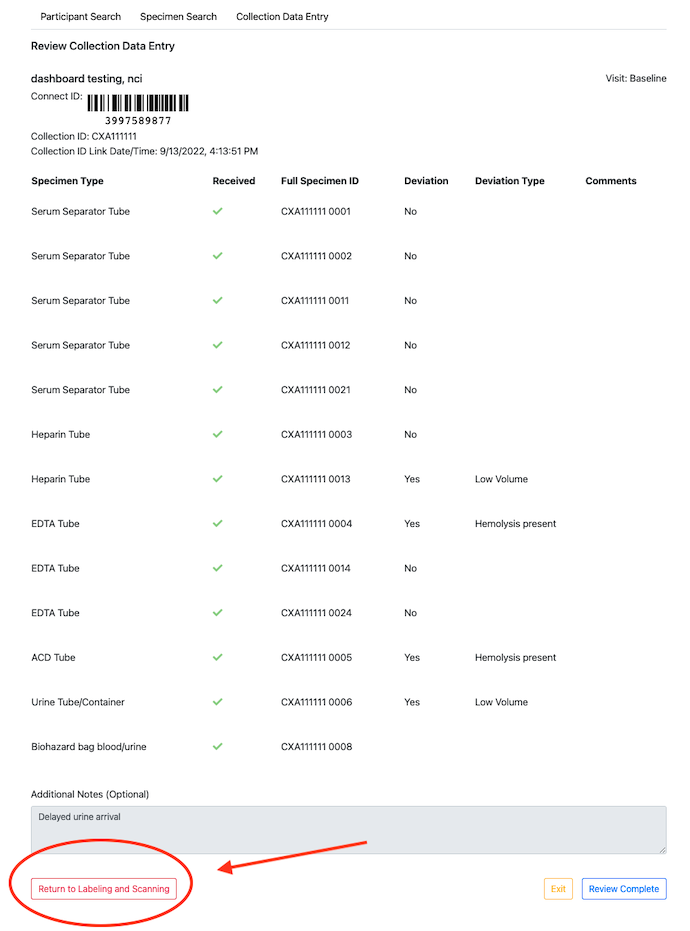Click the received checkmark for ACD Tube 0005

pyautogui.click(x=217, y=658)
